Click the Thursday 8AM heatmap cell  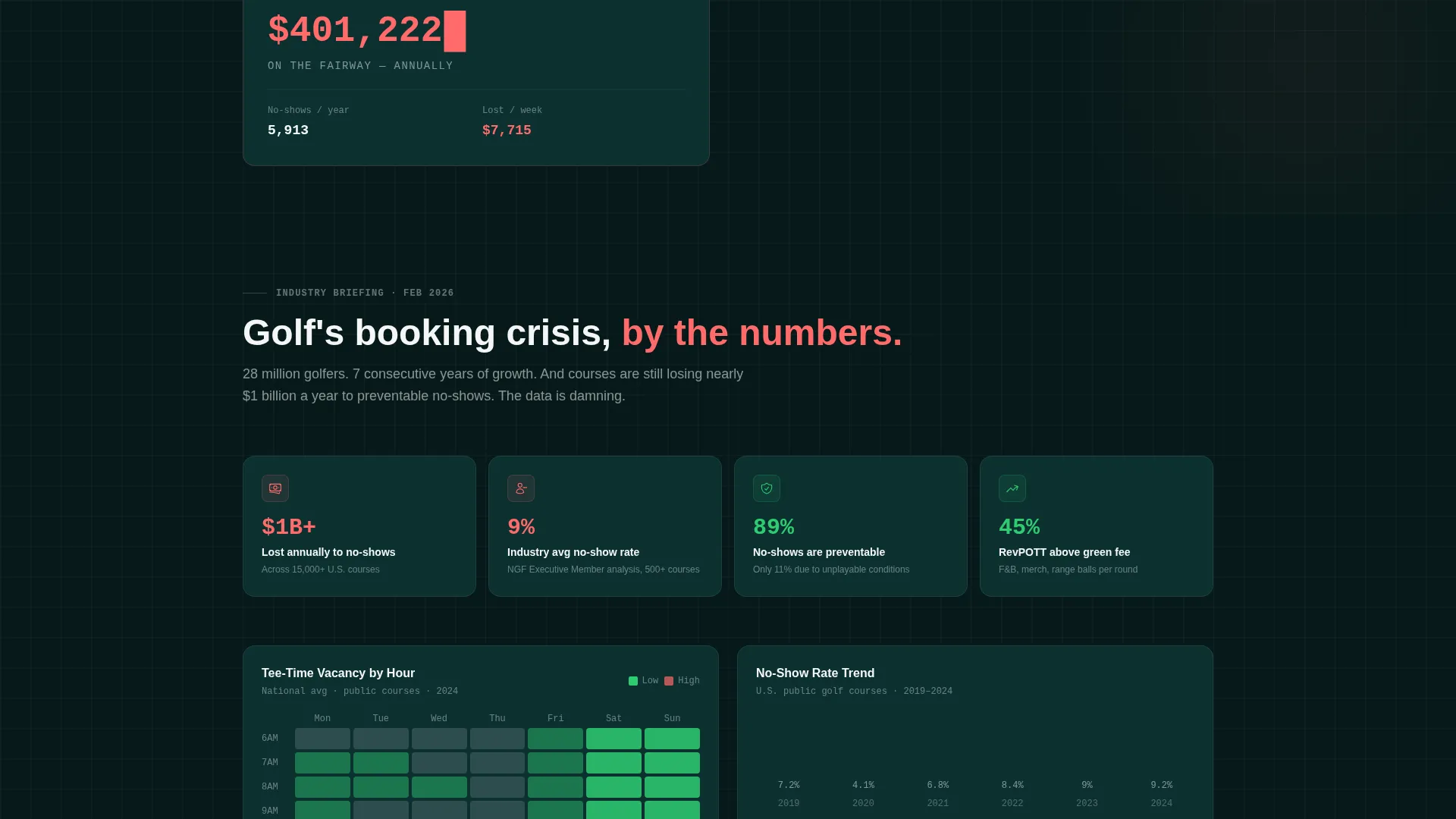tap(497, 787)
